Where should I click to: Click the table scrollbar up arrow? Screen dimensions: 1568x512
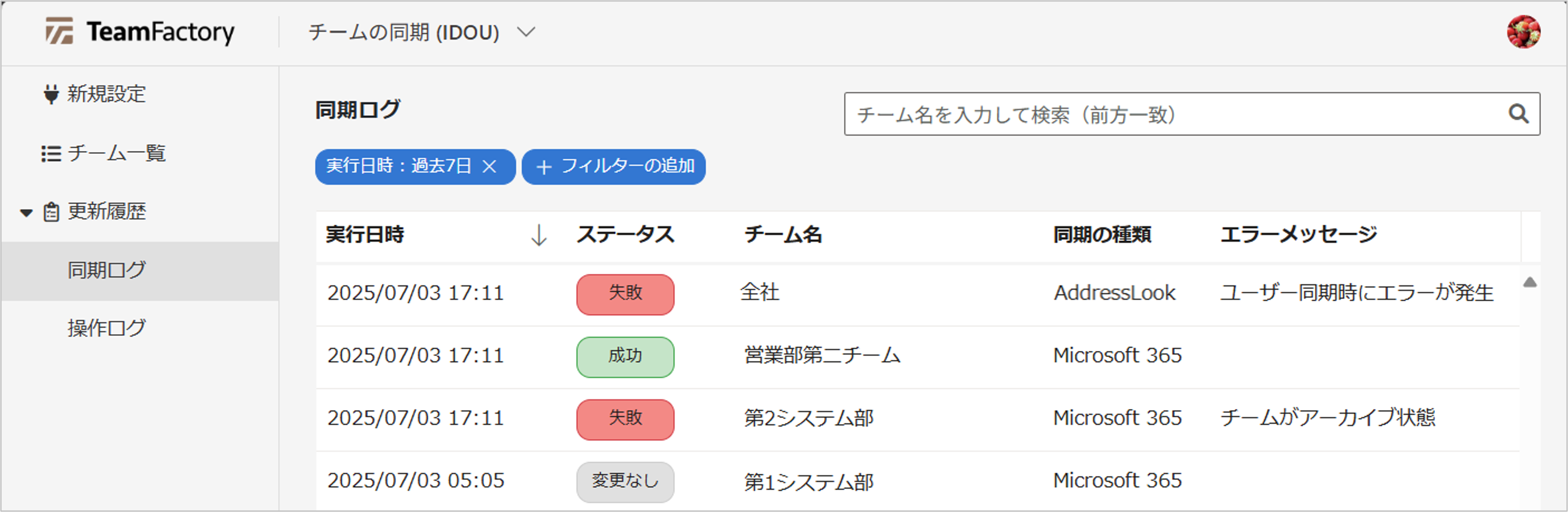pyautogui.click(x=1530, y=282)
